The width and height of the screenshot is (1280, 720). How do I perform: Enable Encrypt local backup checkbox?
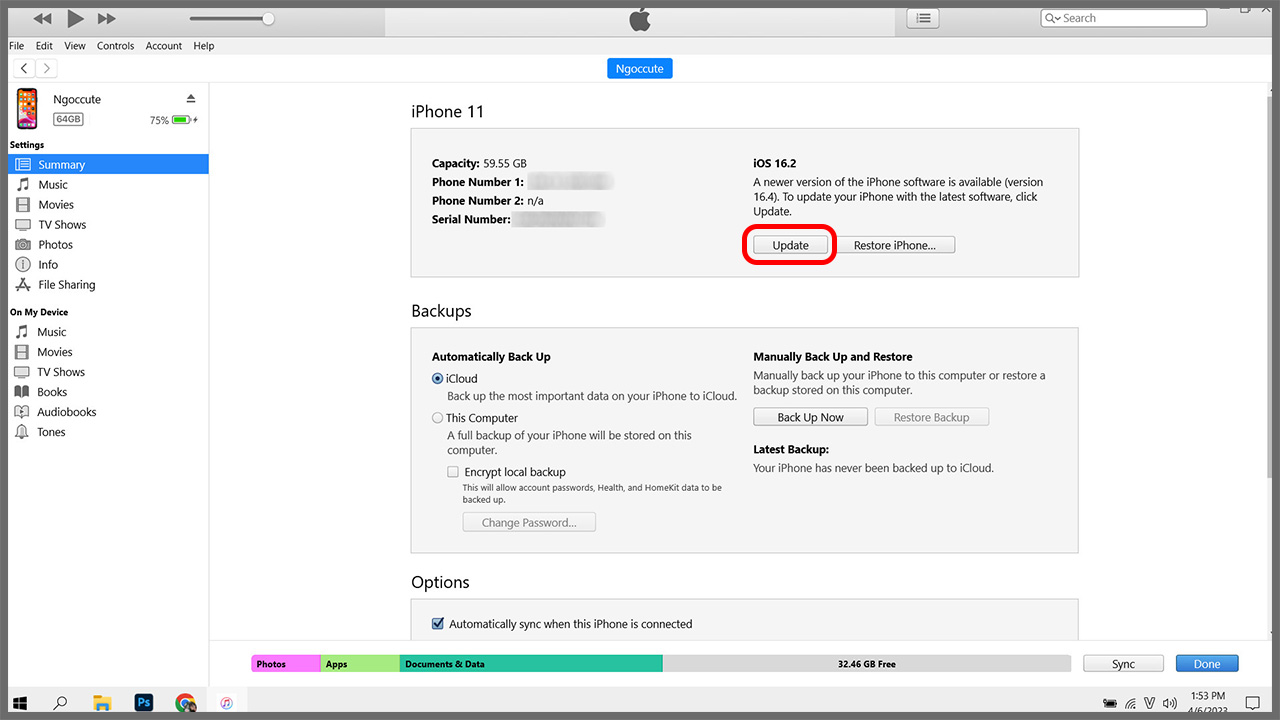click(x=453, y=472)
